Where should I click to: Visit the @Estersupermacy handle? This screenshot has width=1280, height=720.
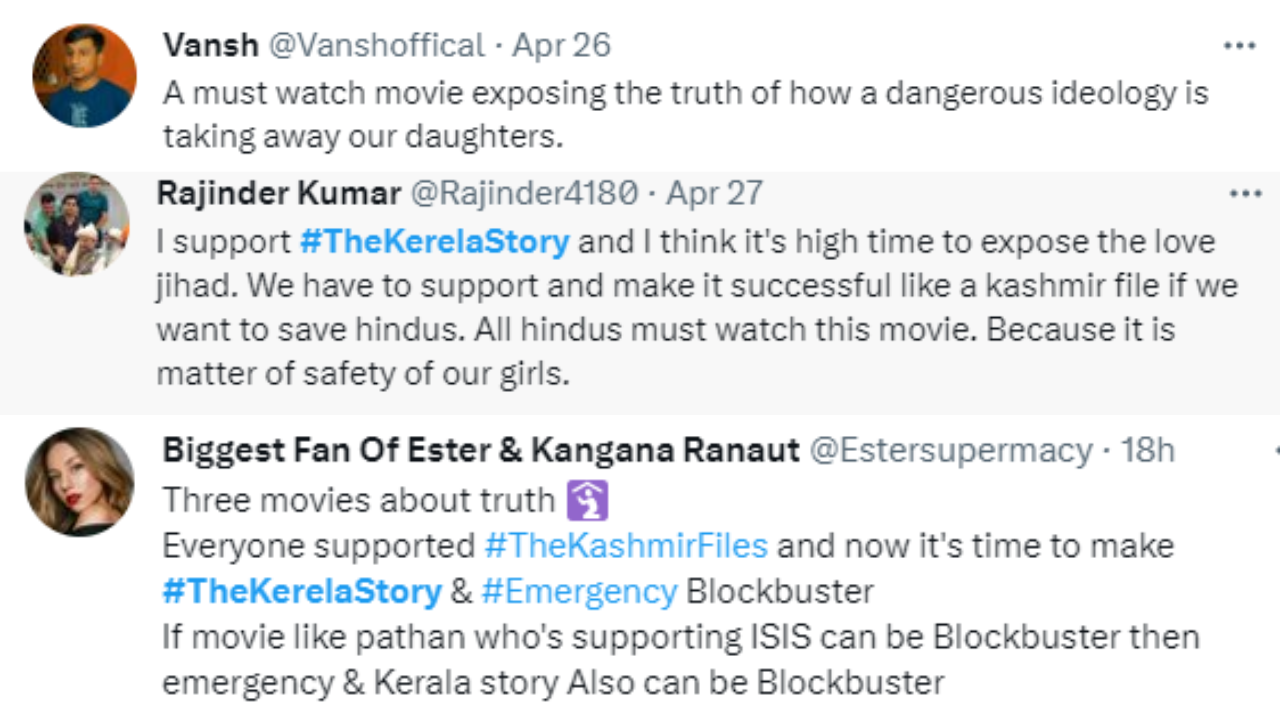pos(950,450)
